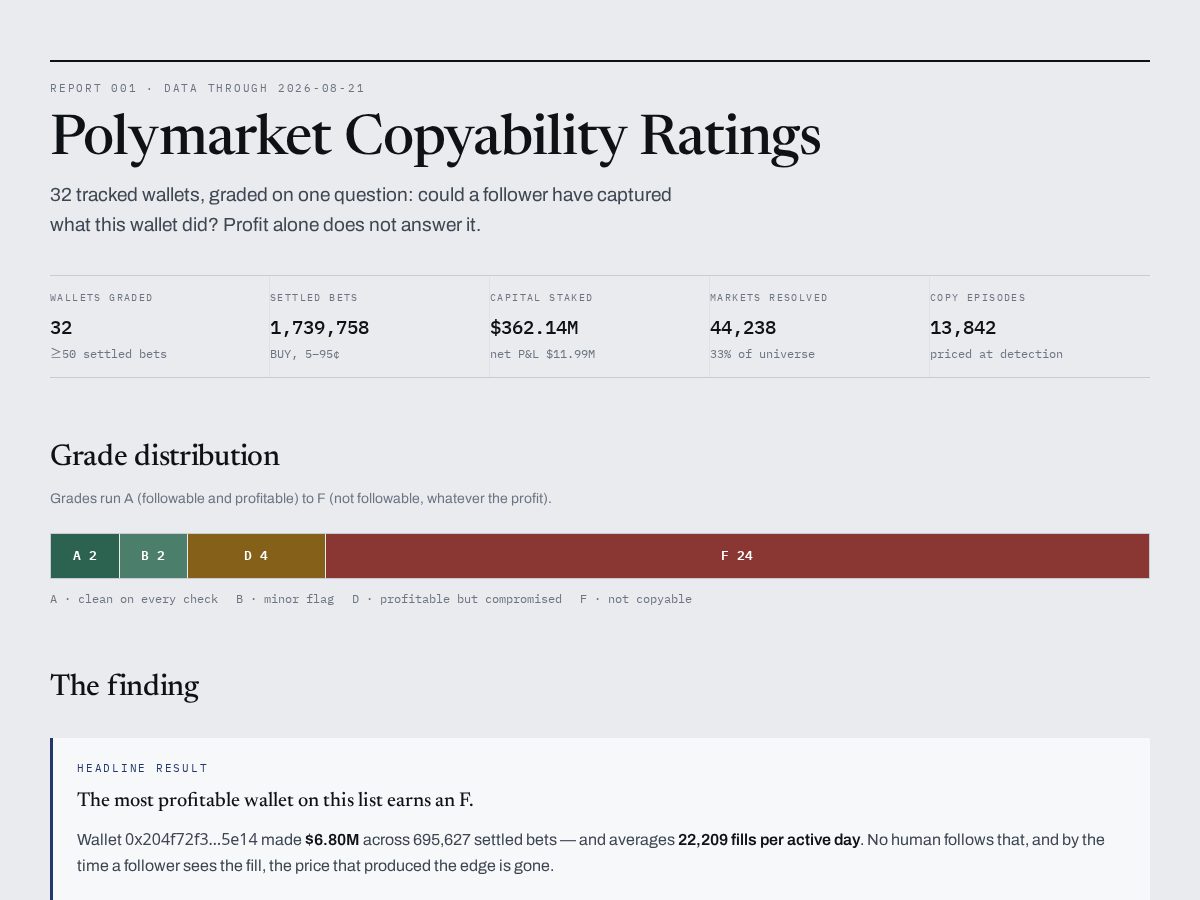Viewport: 1200px width, 900px height.
Task: Click the CAPITAL STAKED label
Action: (x=541, y=298)
